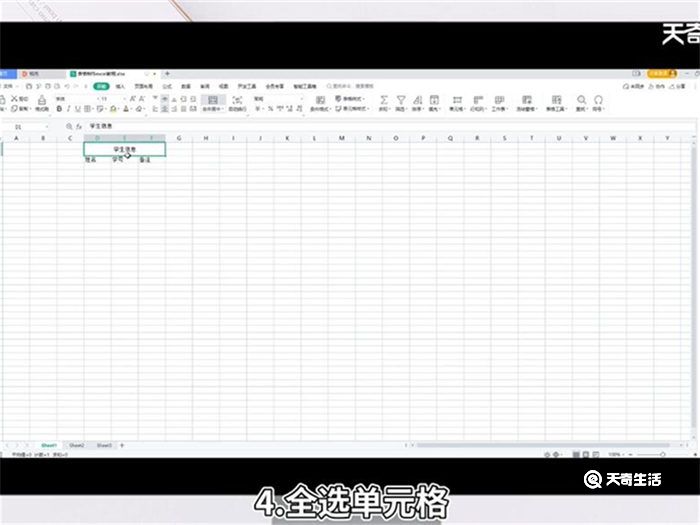Click the AutoSum sigma icon
Screen dimensions: 700x525
click(x=383, y=100)
